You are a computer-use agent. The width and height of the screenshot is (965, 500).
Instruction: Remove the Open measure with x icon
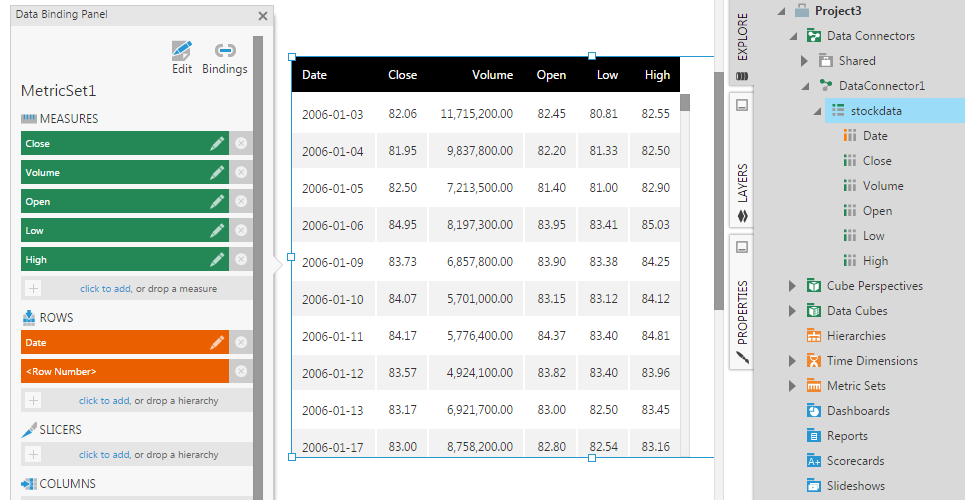pos(240,202)
